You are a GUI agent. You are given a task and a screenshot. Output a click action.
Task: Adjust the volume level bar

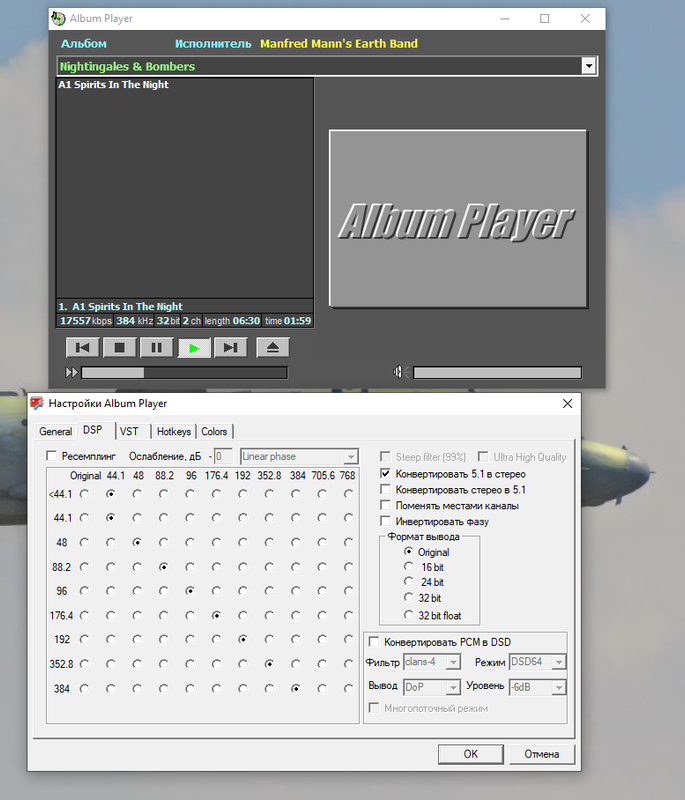(497, 373)
